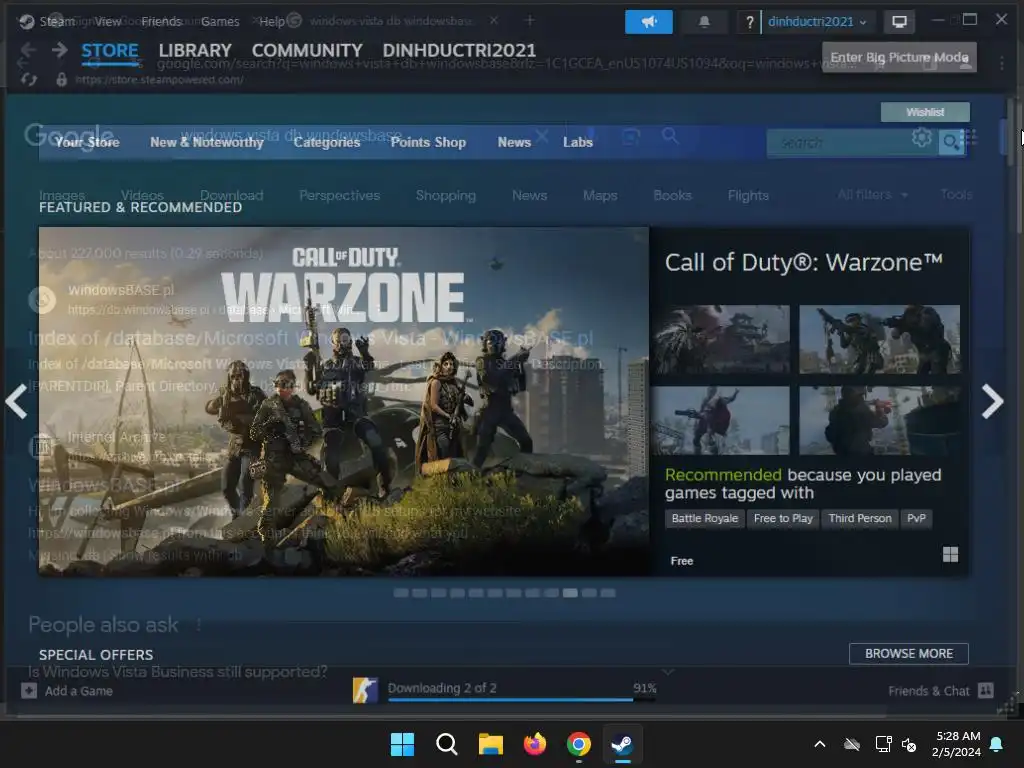Go to the Points Shop
1024x768 pixels.
tap(428, 142)
